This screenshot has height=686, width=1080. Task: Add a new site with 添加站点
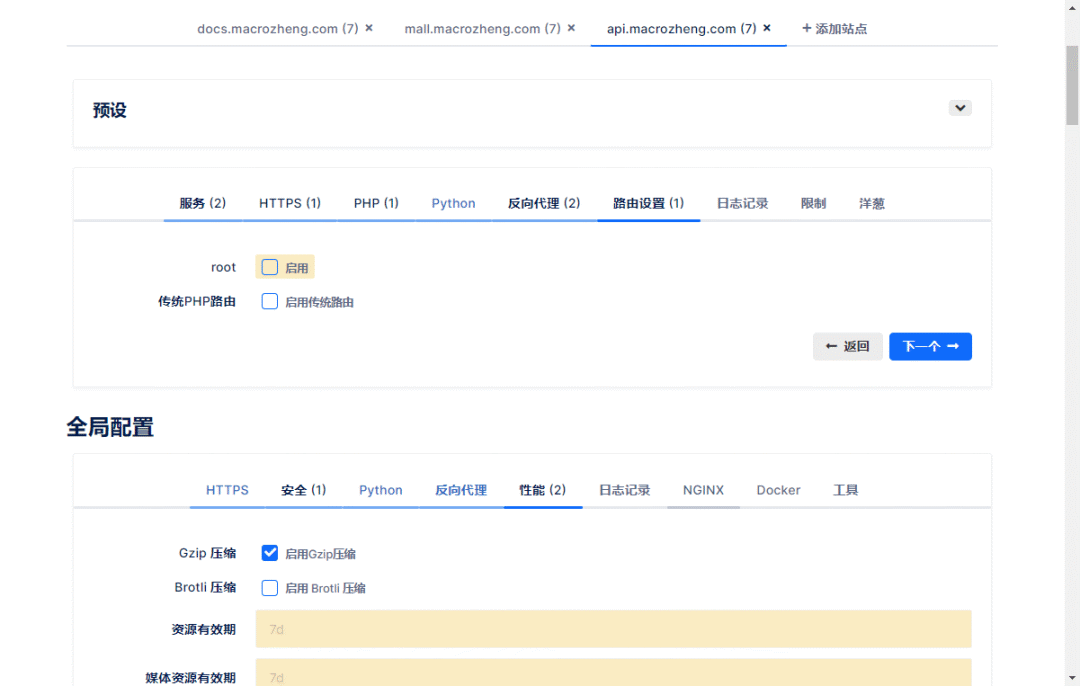[x=834, y=29]
